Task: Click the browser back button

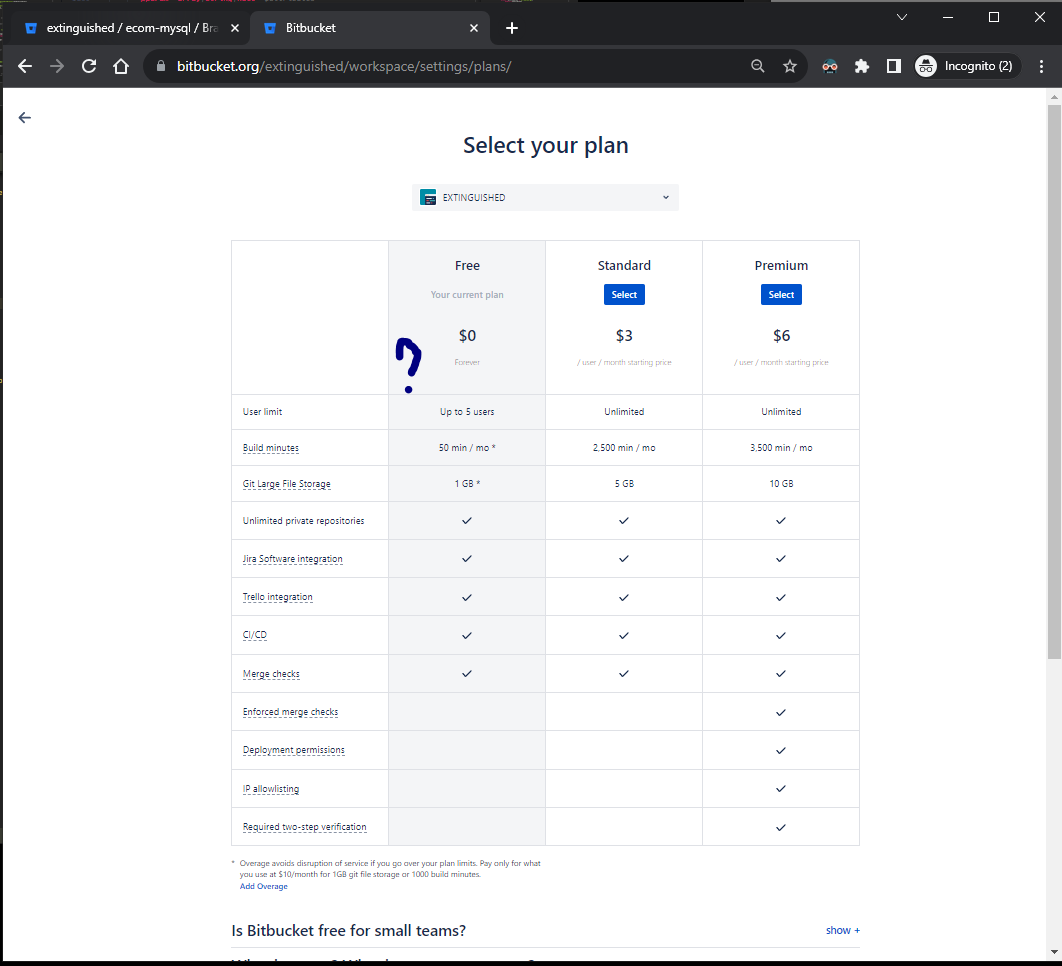Action: [25, 66]
